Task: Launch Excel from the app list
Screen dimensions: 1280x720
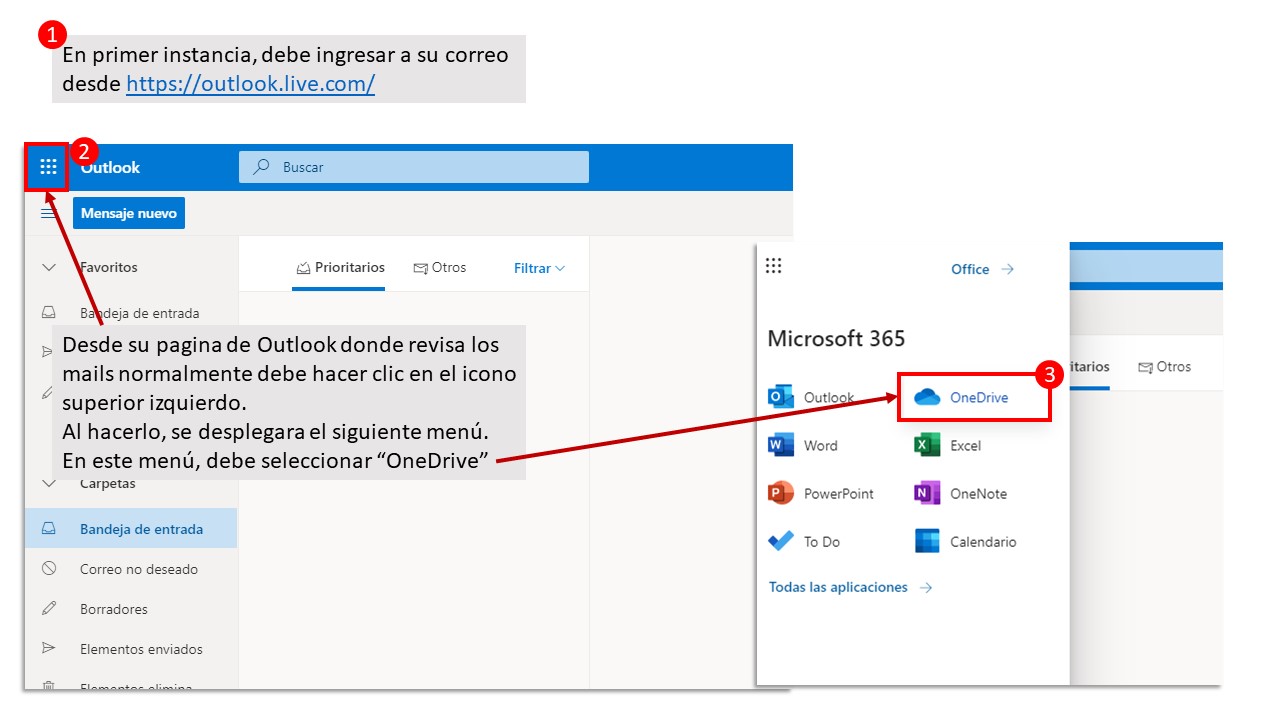Action: coord(948,445)
